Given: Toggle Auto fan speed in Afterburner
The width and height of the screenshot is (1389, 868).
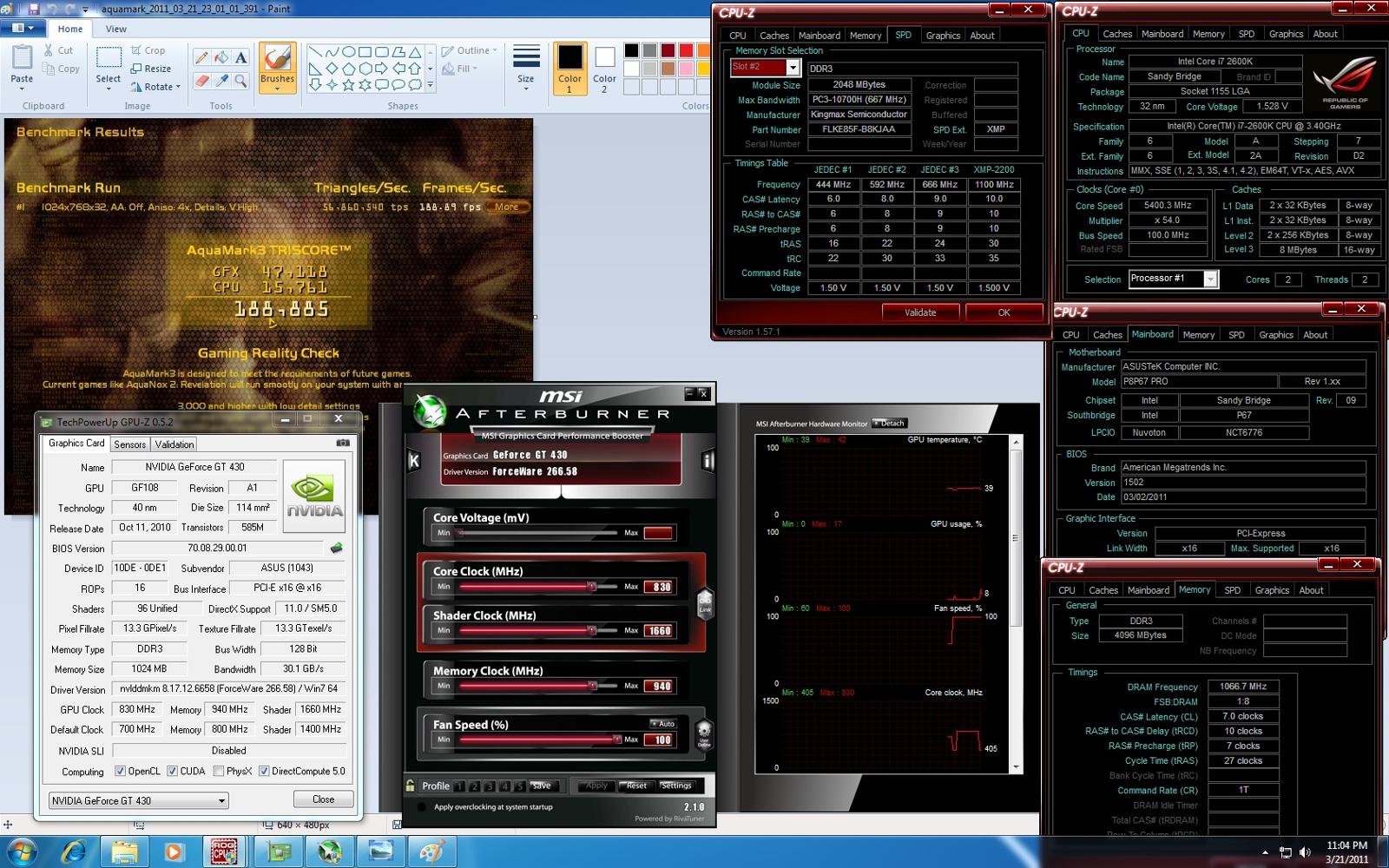Looking at the screenshot, I should (x=664, y=723).
